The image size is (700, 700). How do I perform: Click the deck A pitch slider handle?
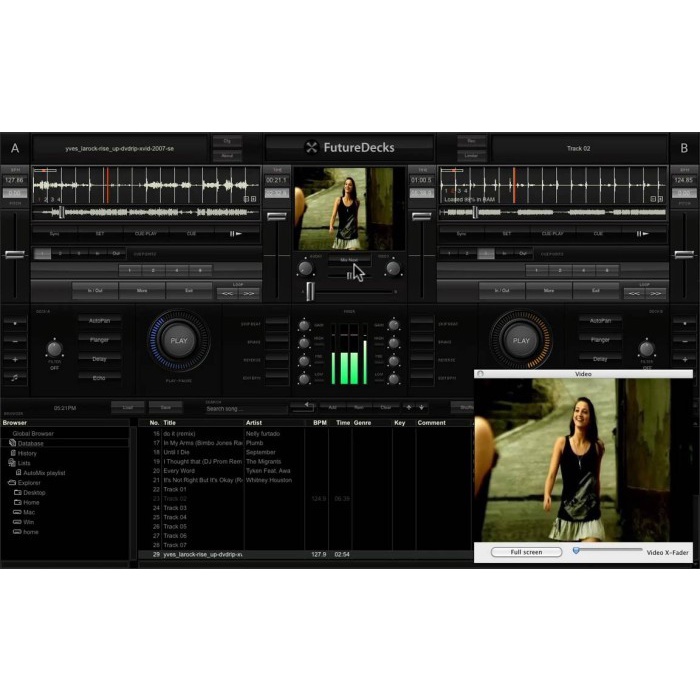15,254
